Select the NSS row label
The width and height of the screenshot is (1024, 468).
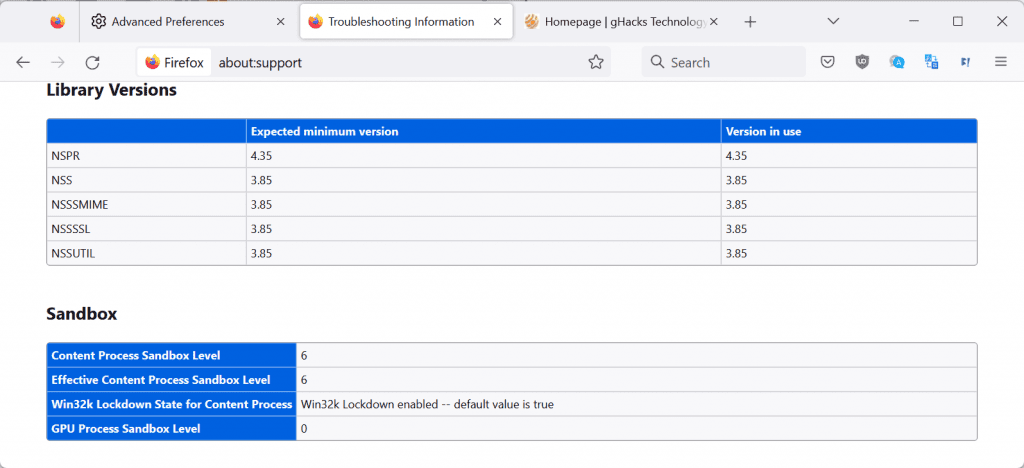pos(61,180)
